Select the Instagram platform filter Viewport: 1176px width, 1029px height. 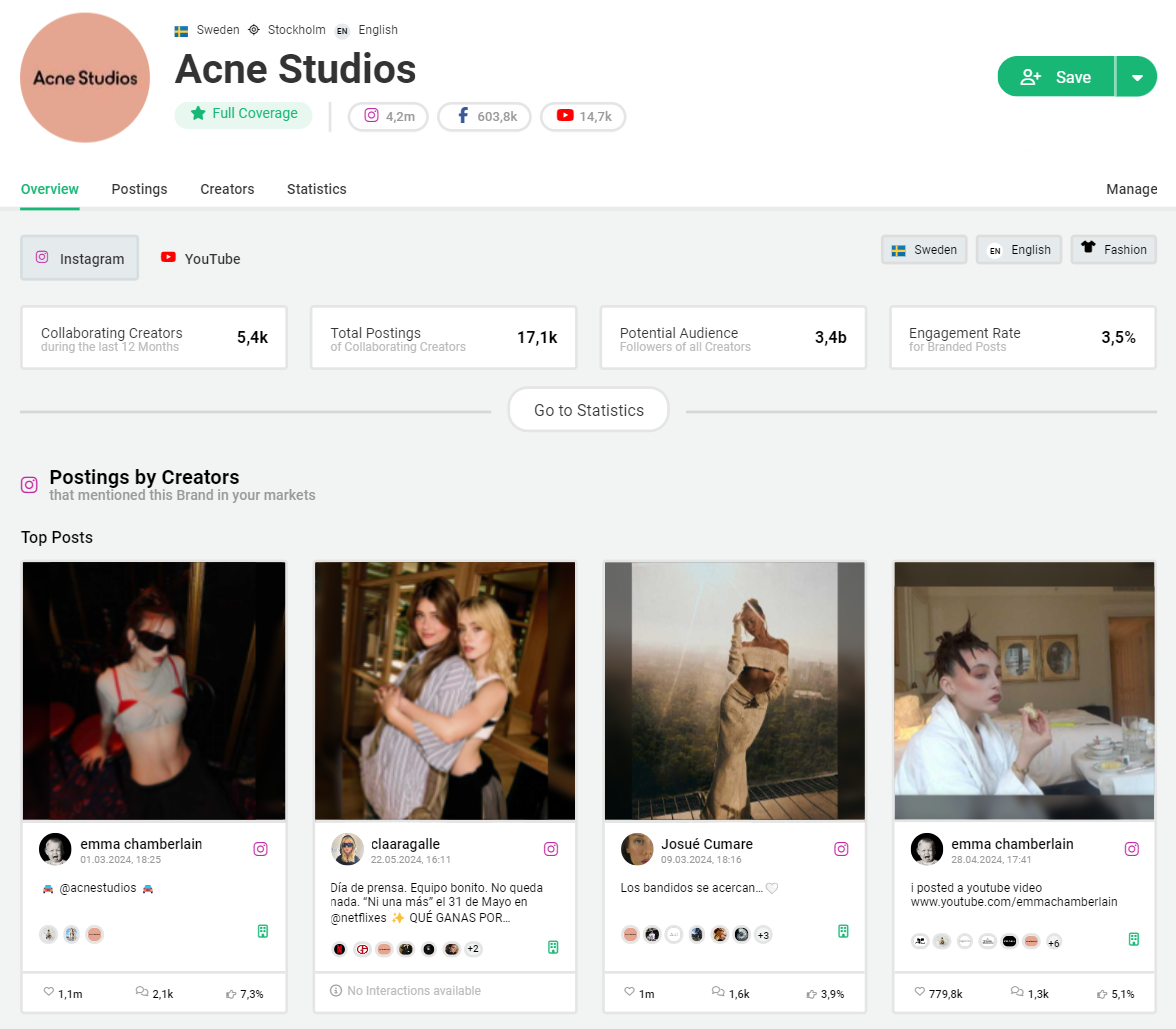coord(80,259)
